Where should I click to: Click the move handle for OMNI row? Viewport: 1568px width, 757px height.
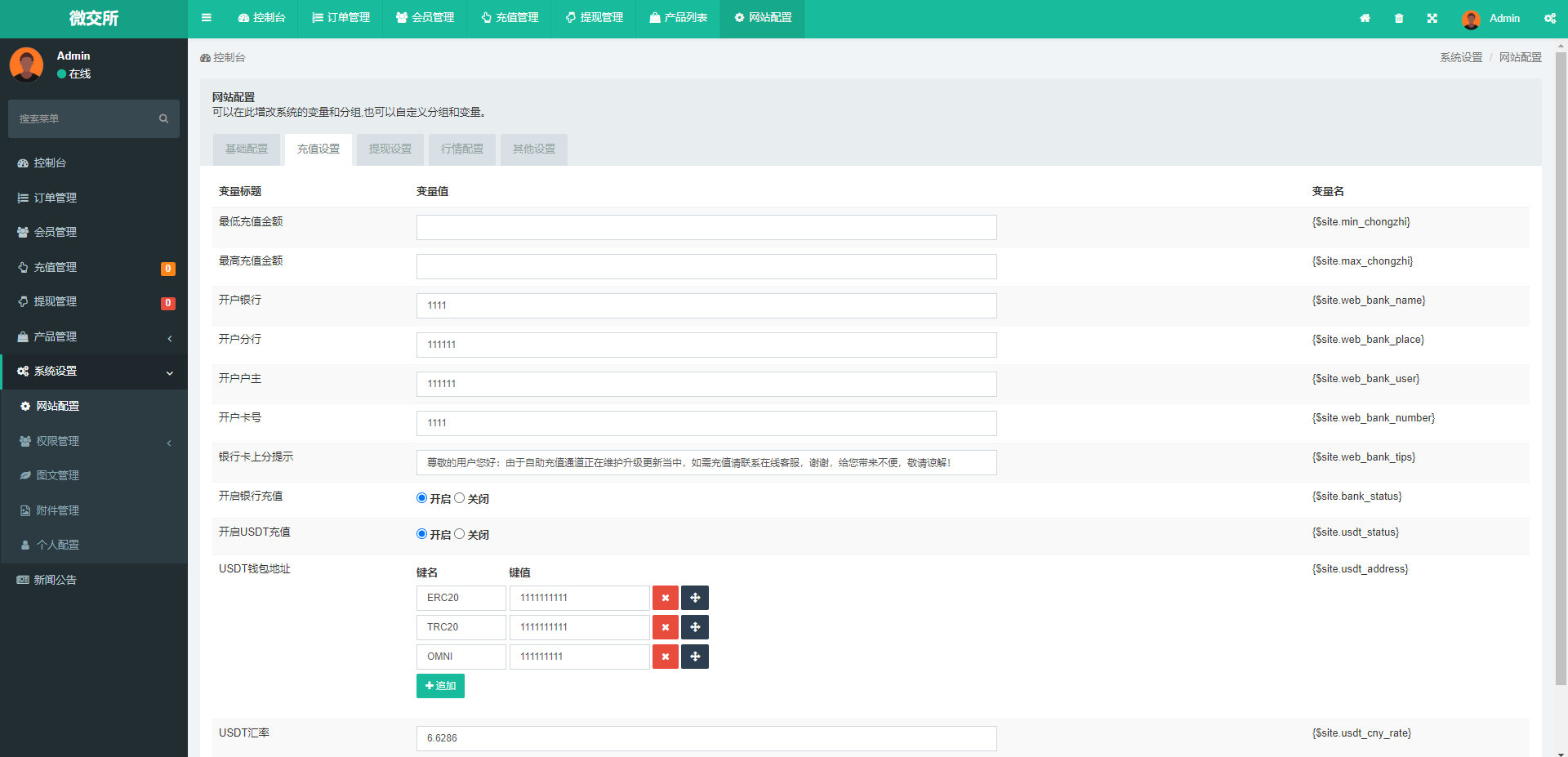[695, 657]
